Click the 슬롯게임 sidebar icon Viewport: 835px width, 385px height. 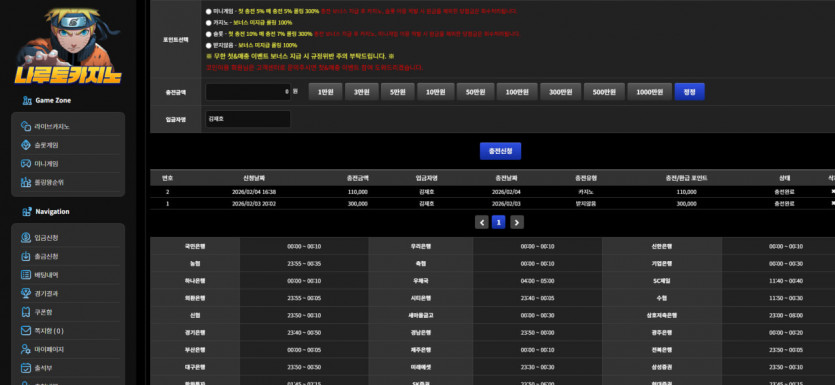coord(26,145)
